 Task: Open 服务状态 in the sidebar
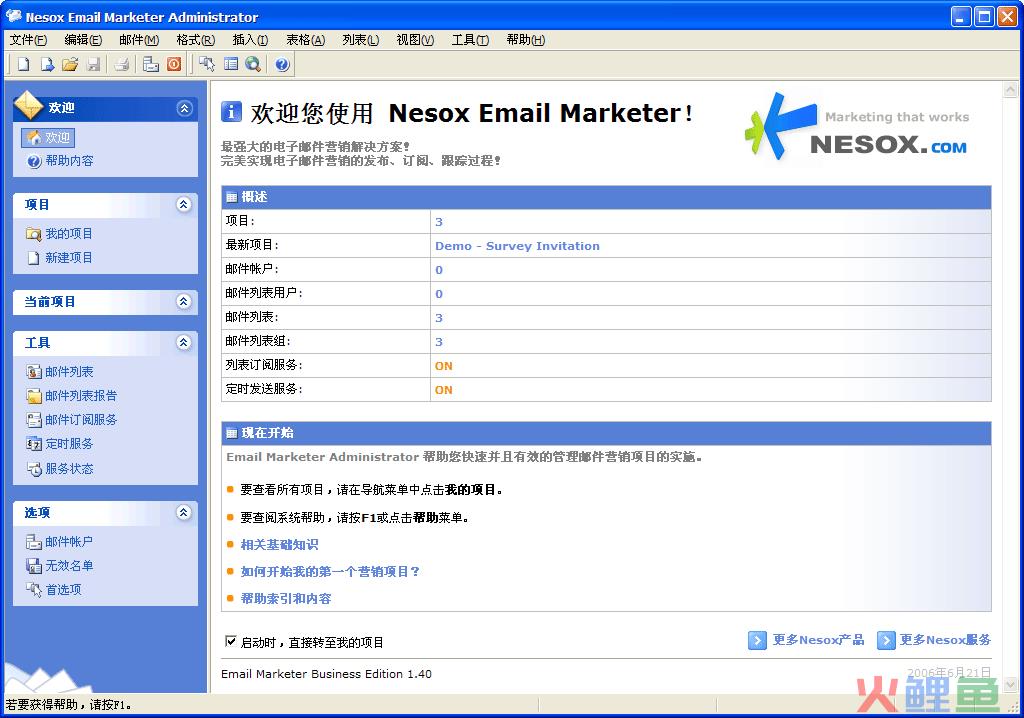tap(59, 468)
